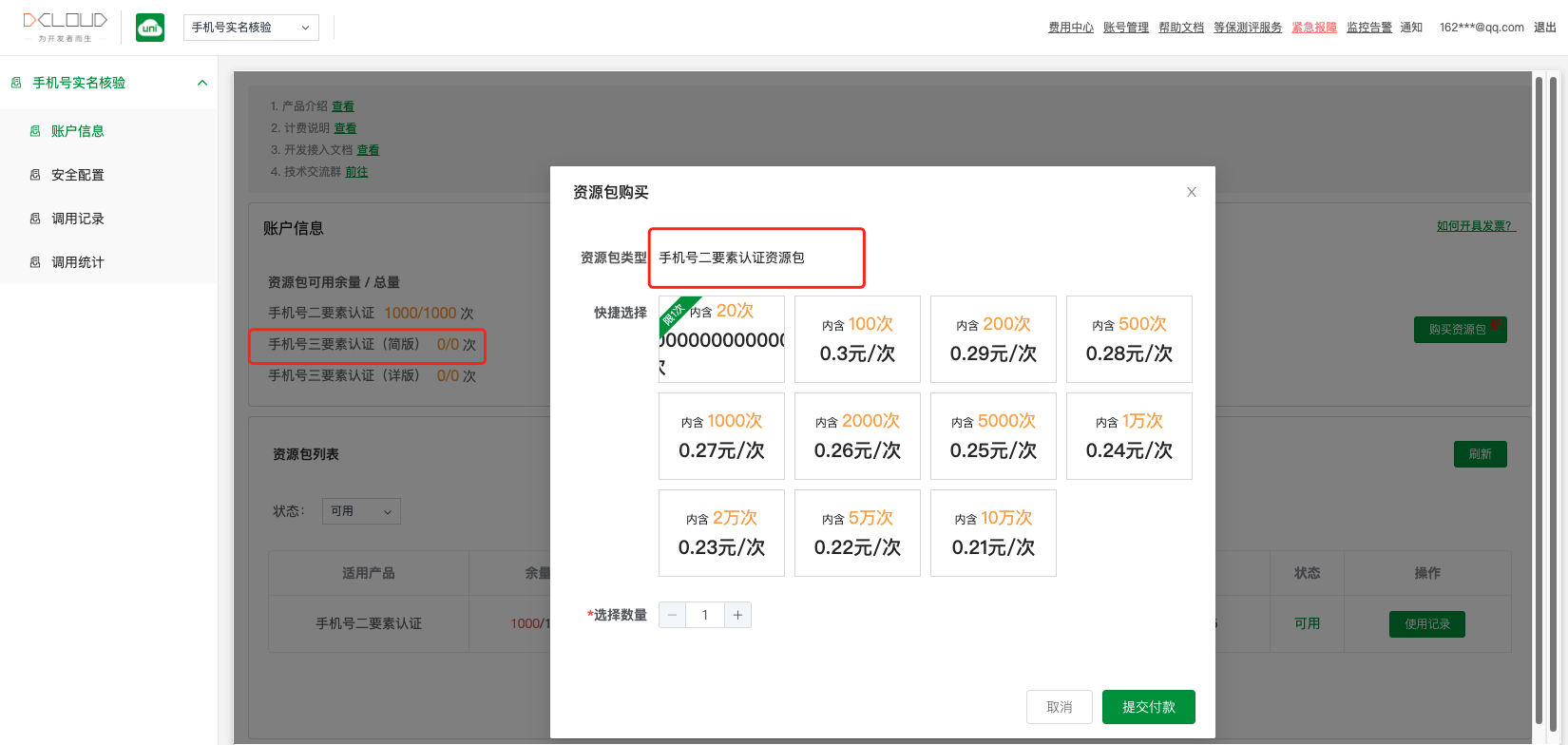Click the 取消 button
This screenshot has width=1568, height=745.
(1060, 707)
